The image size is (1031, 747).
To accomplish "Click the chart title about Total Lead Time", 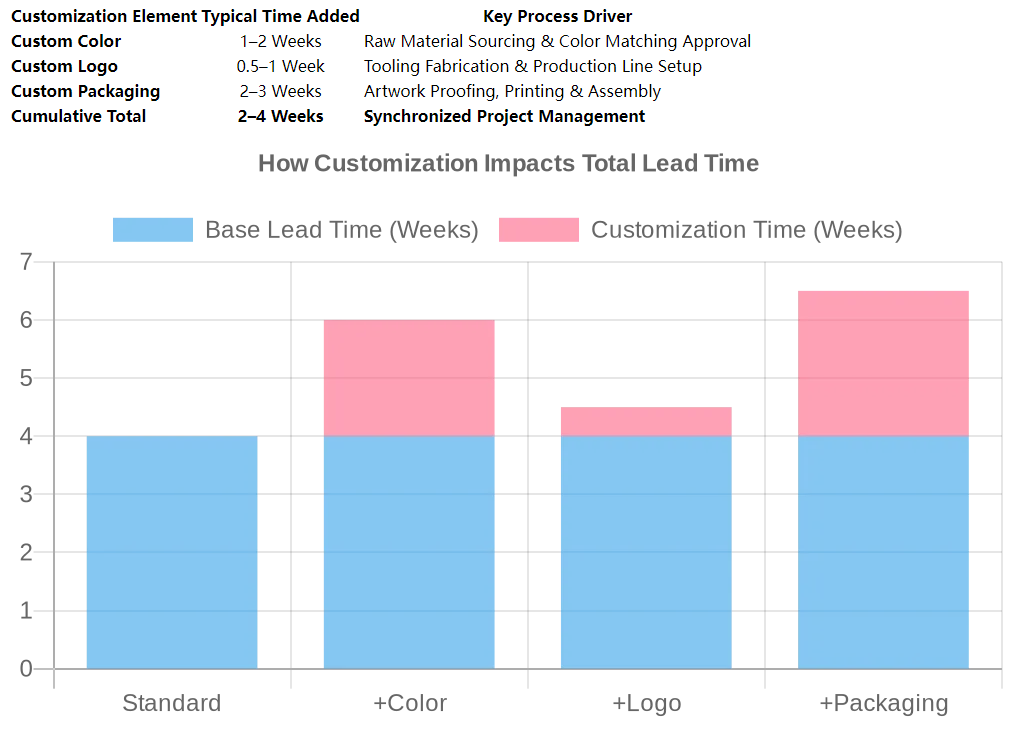I will (508, 164).
